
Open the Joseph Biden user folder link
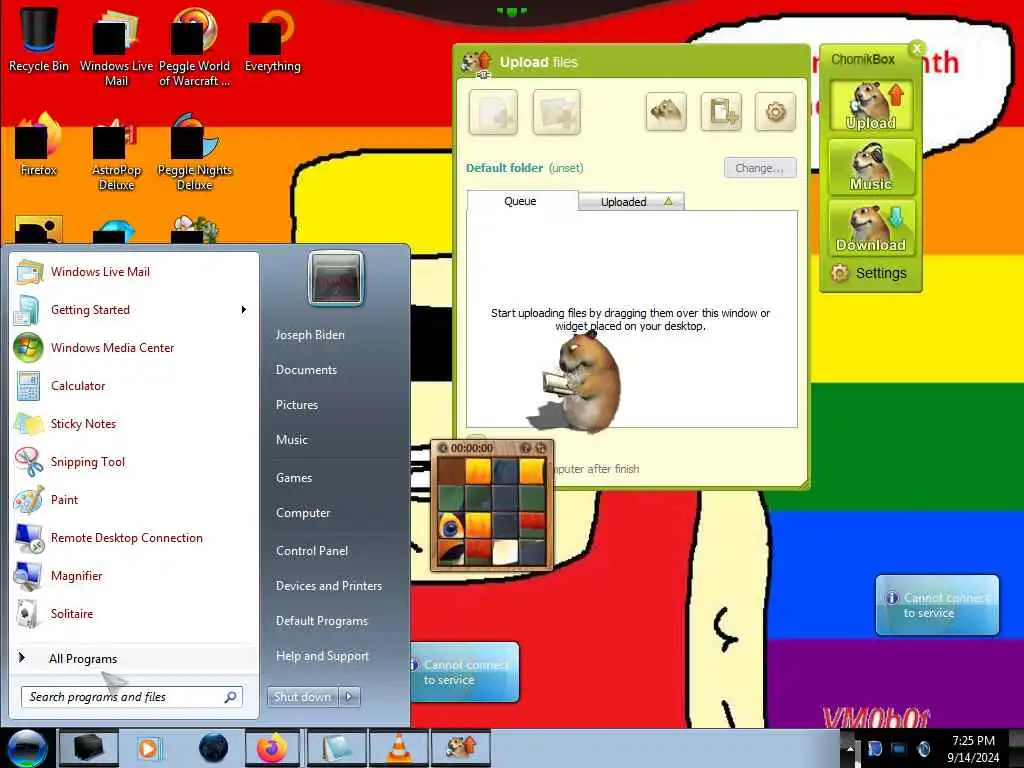[310, 334]
